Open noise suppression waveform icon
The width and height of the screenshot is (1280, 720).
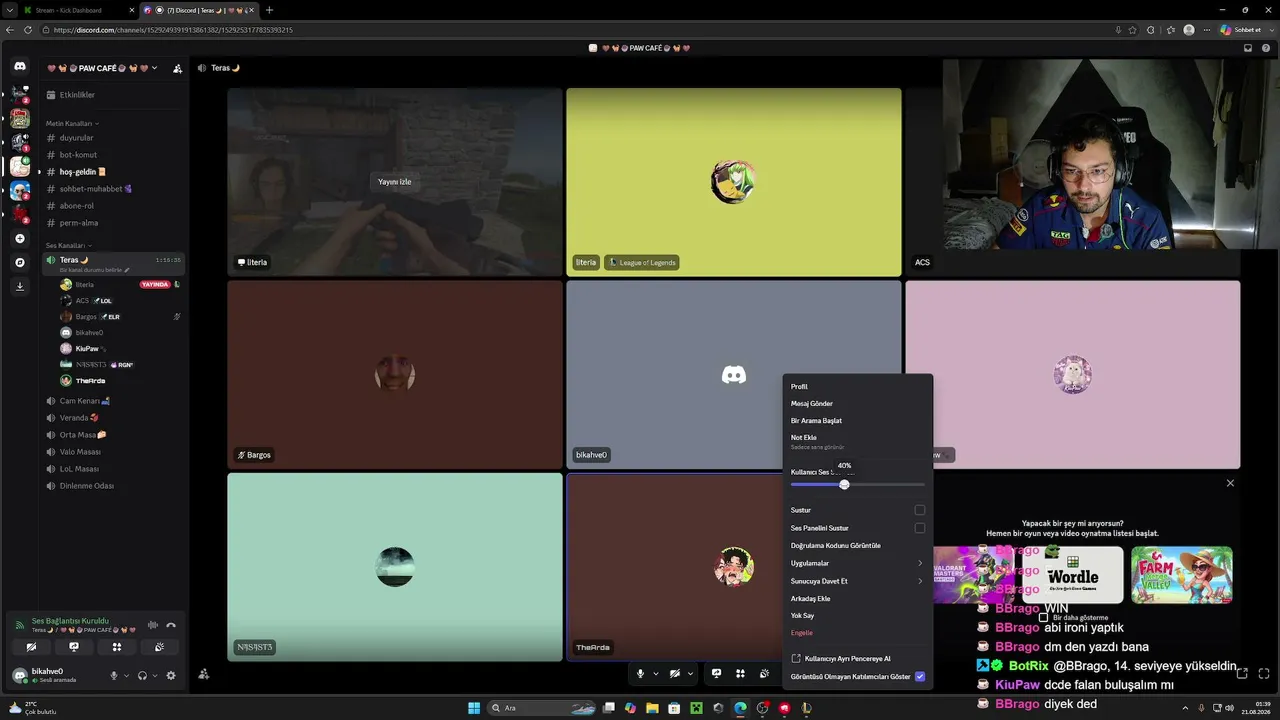153,625
